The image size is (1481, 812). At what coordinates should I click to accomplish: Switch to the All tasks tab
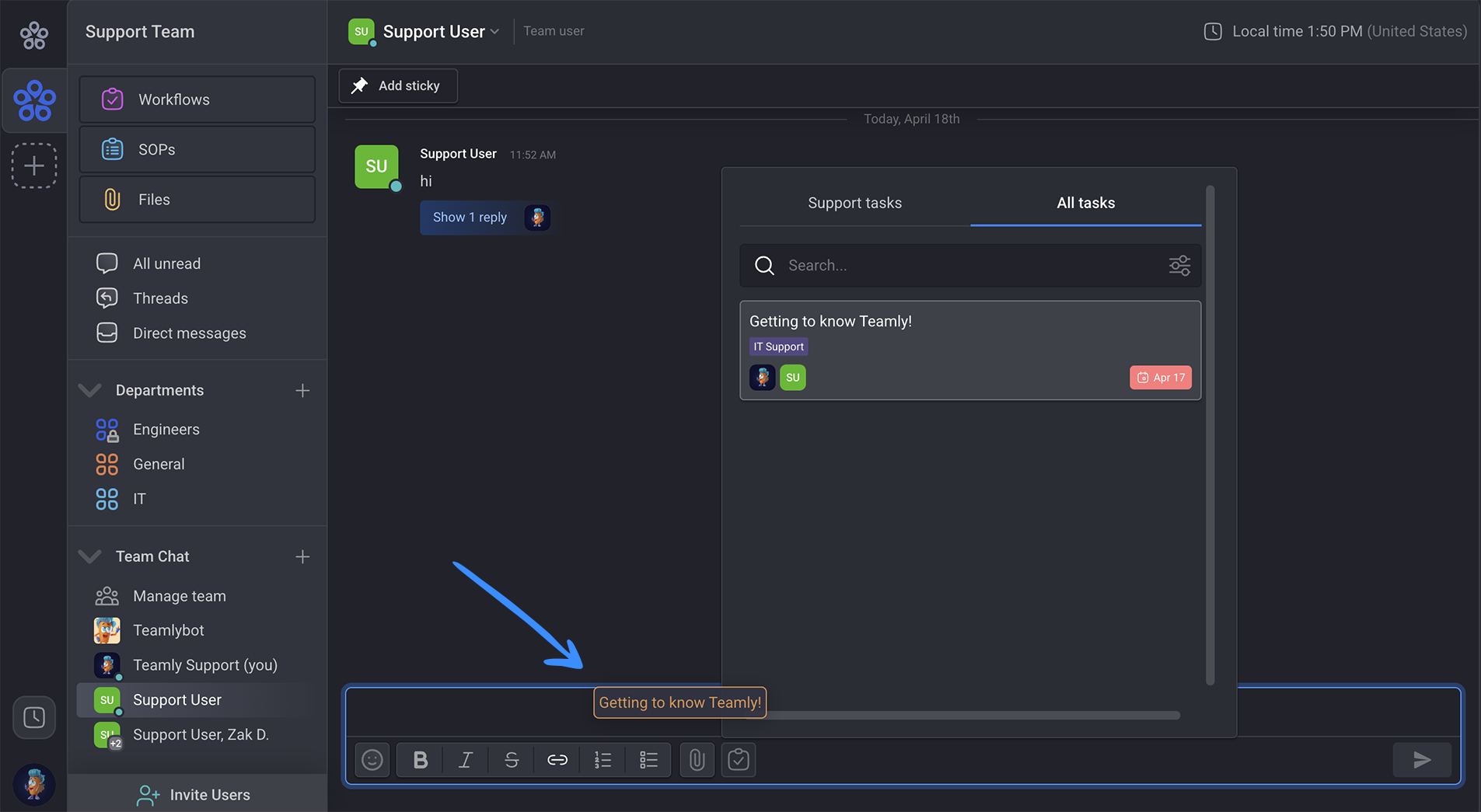1085,203
